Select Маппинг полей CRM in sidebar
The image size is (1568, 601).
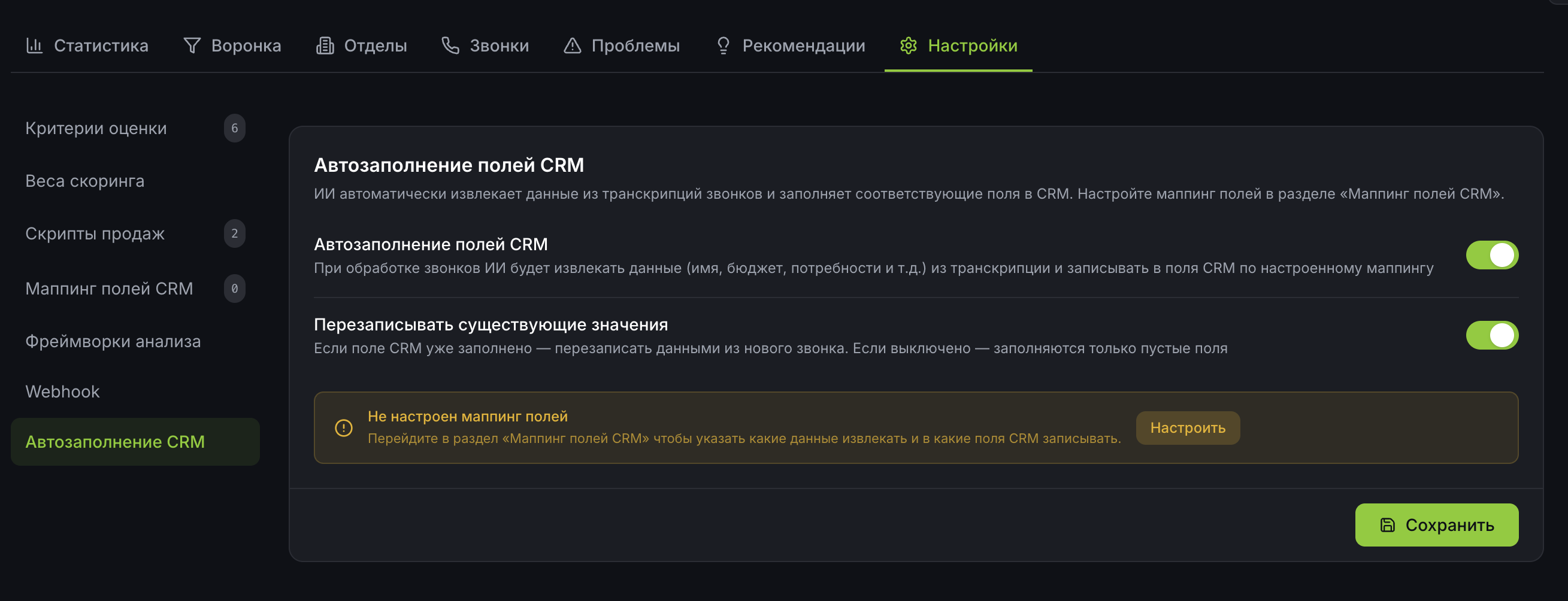point(108,289)
